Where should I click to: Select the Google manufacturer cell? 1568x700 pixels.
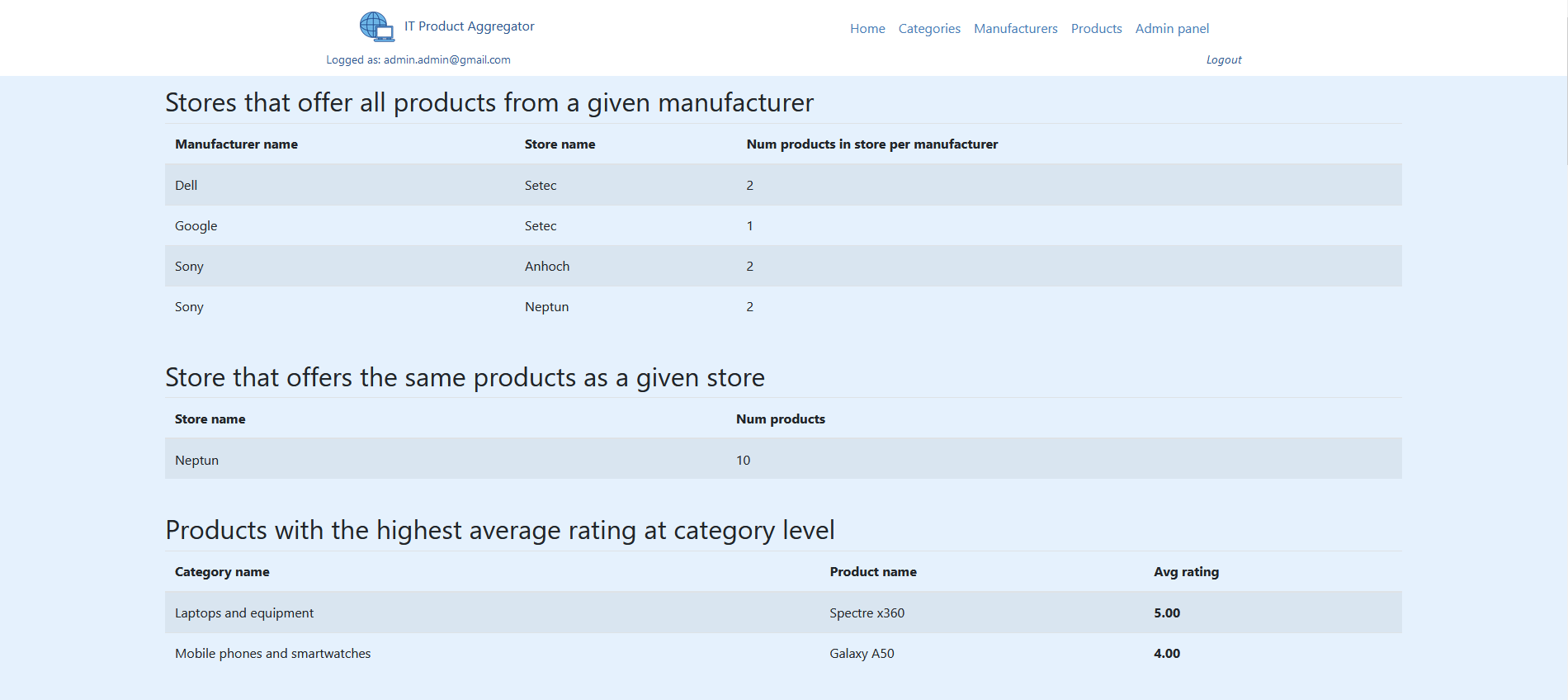(196, 226)
